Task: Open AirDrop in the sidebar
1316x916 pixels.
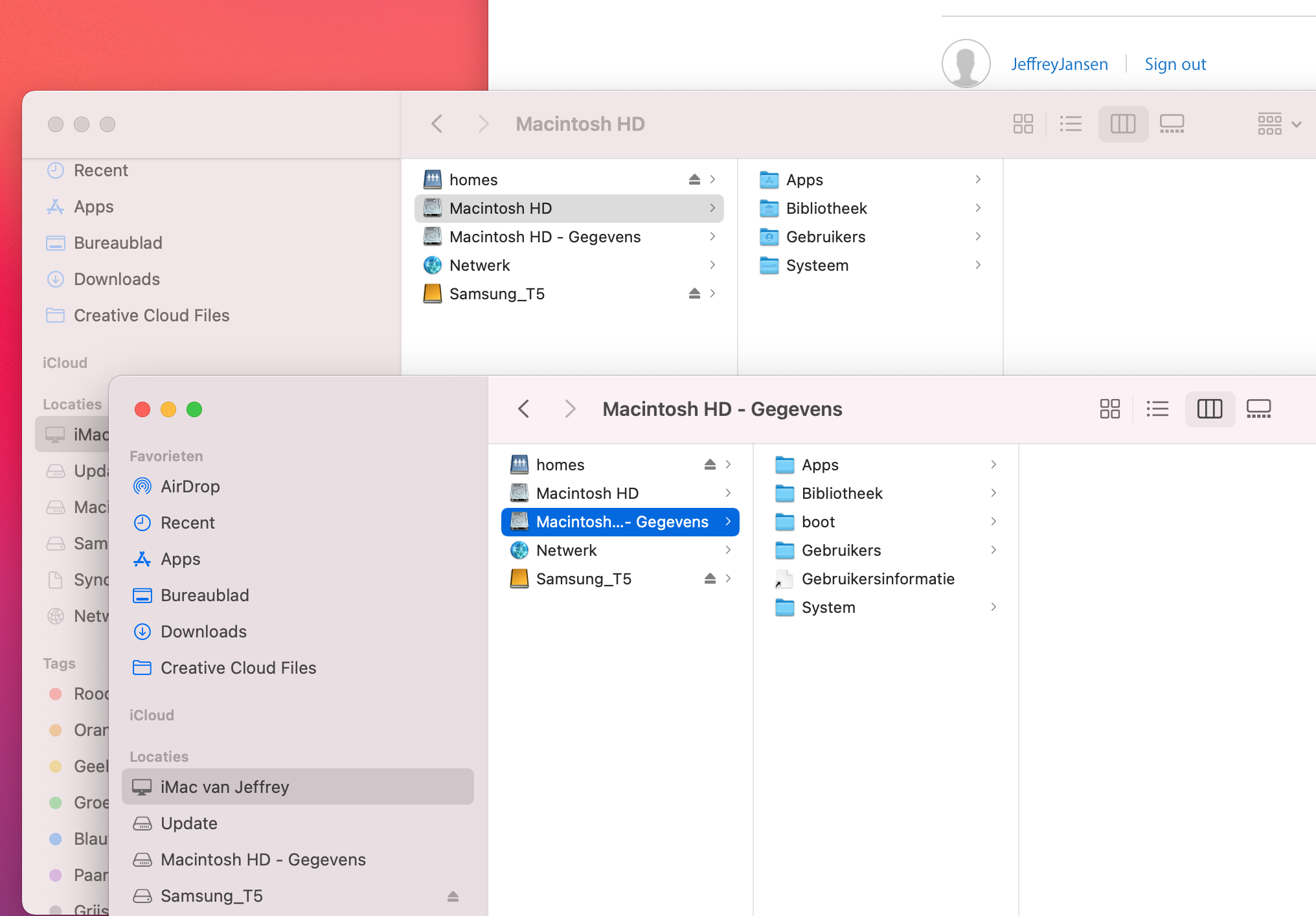Action: tap(190, 487)
